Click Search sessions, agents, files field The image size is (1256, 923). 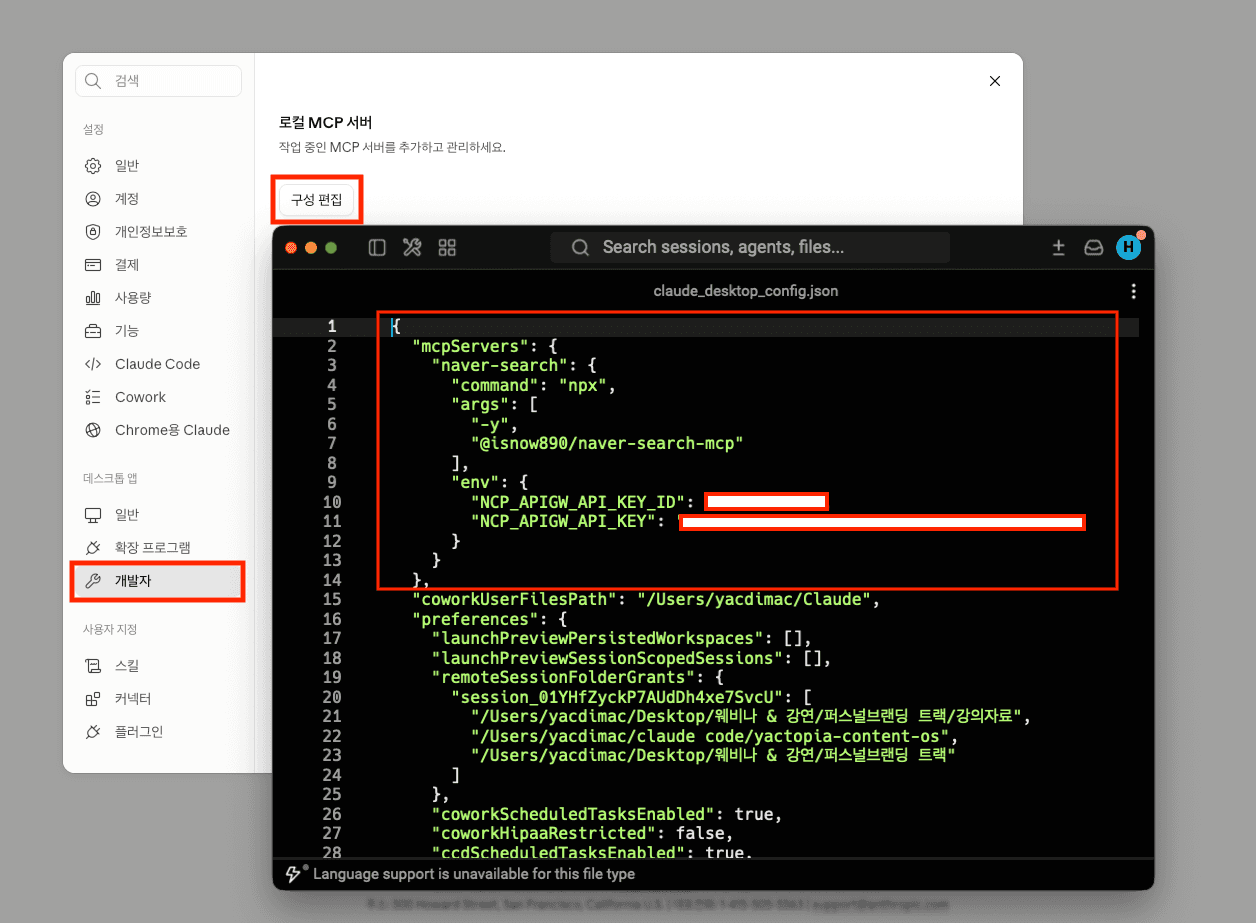[750, 247]
